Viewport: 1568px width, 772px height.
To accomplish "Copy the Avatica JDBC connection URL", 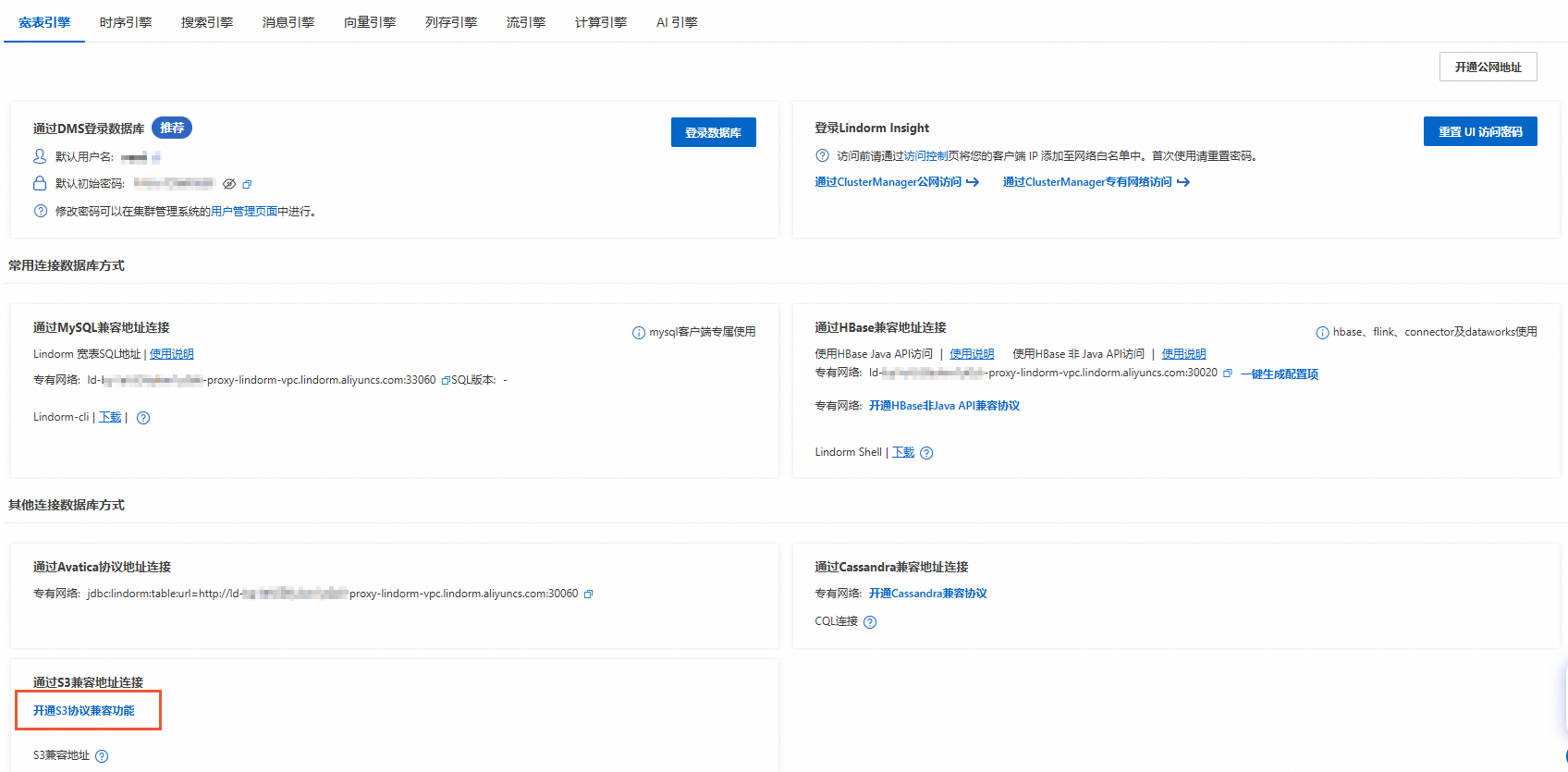I will pos(588,594).
